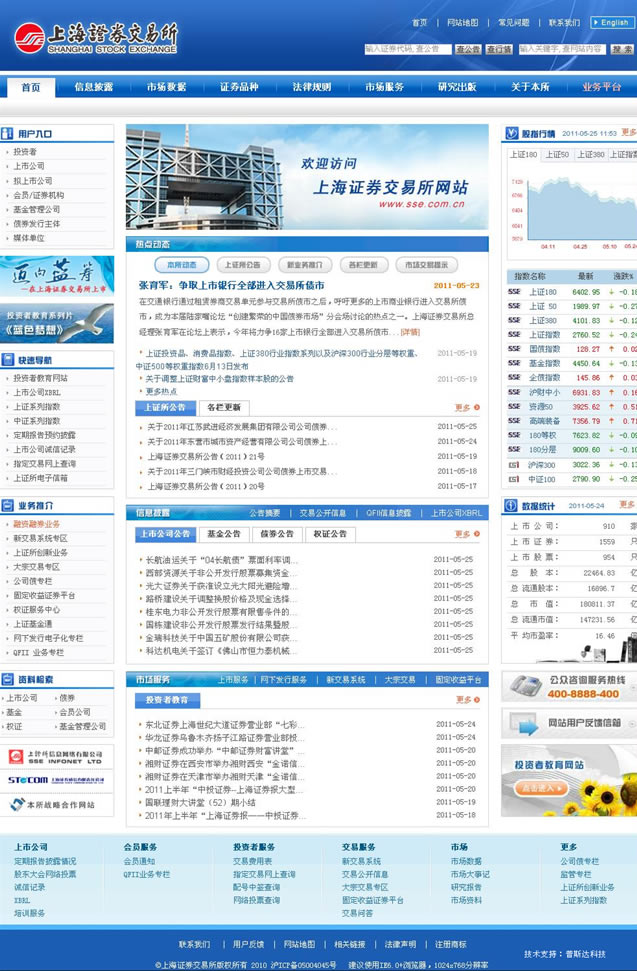
Task: Click the 搜索 site search button
Action: pyautogui.click(x=622, y=49)
